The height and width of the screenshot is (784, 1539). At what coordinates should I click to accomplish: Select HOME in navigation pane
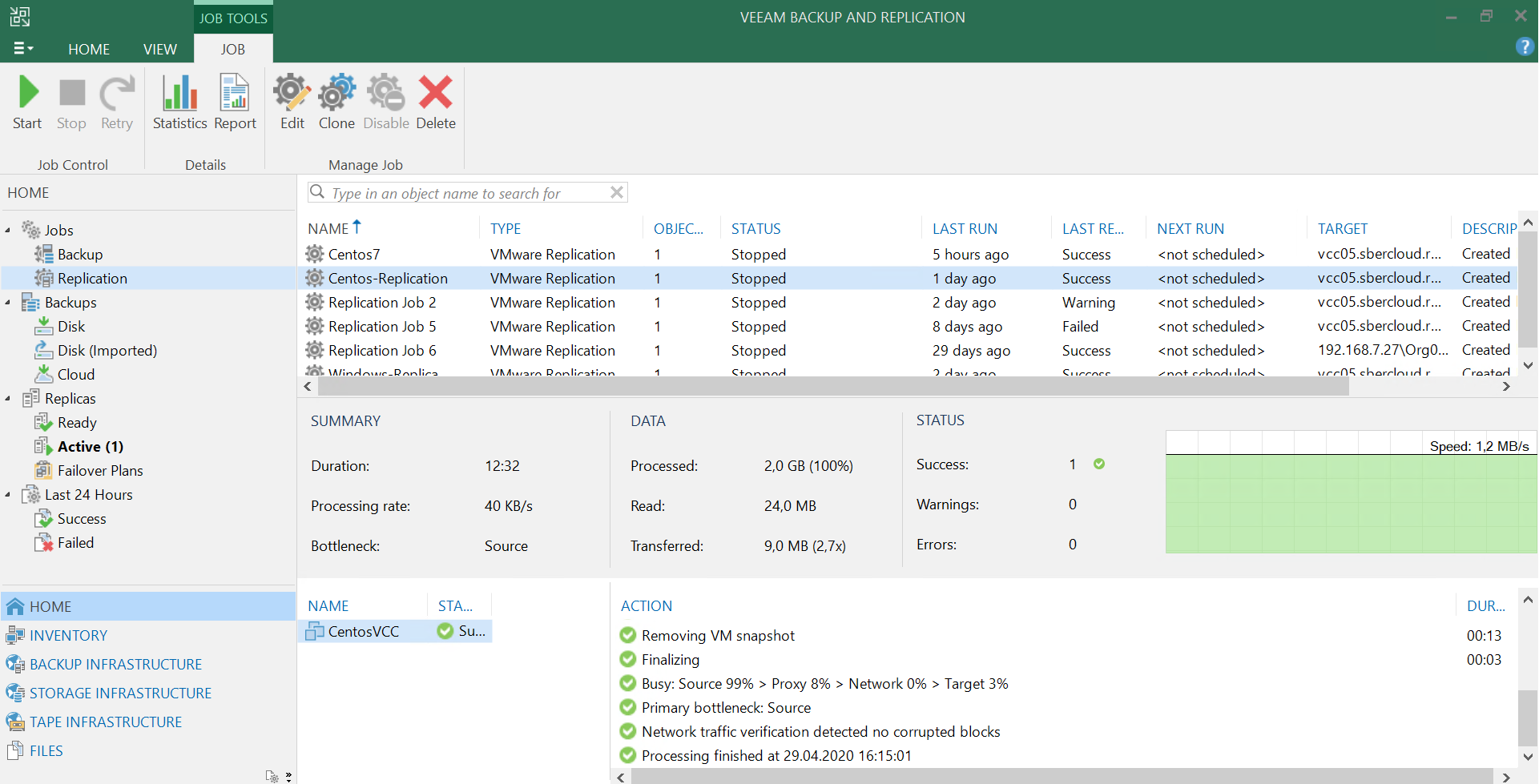(x=148, y=607)
